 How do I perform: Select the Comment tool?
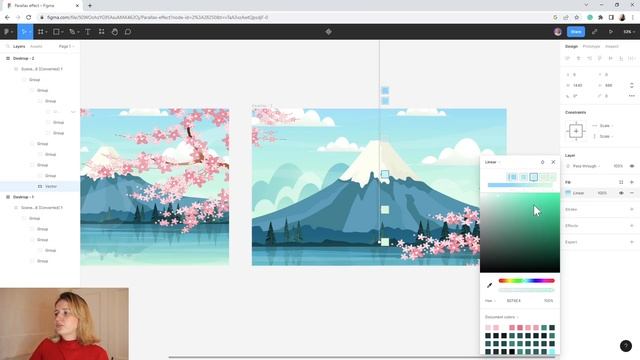[128, 31]
